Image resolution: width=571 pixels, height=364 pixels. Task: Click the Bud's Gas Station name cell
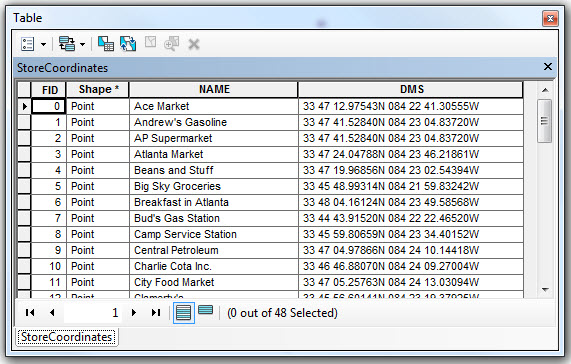pyautogui.click(x=214, y=218)
